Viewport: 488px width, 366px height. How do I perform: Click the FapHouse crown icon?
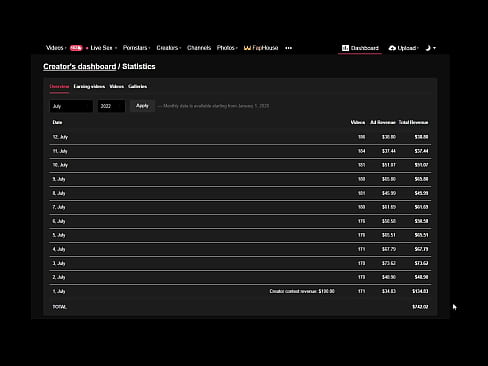pos(247,48)
